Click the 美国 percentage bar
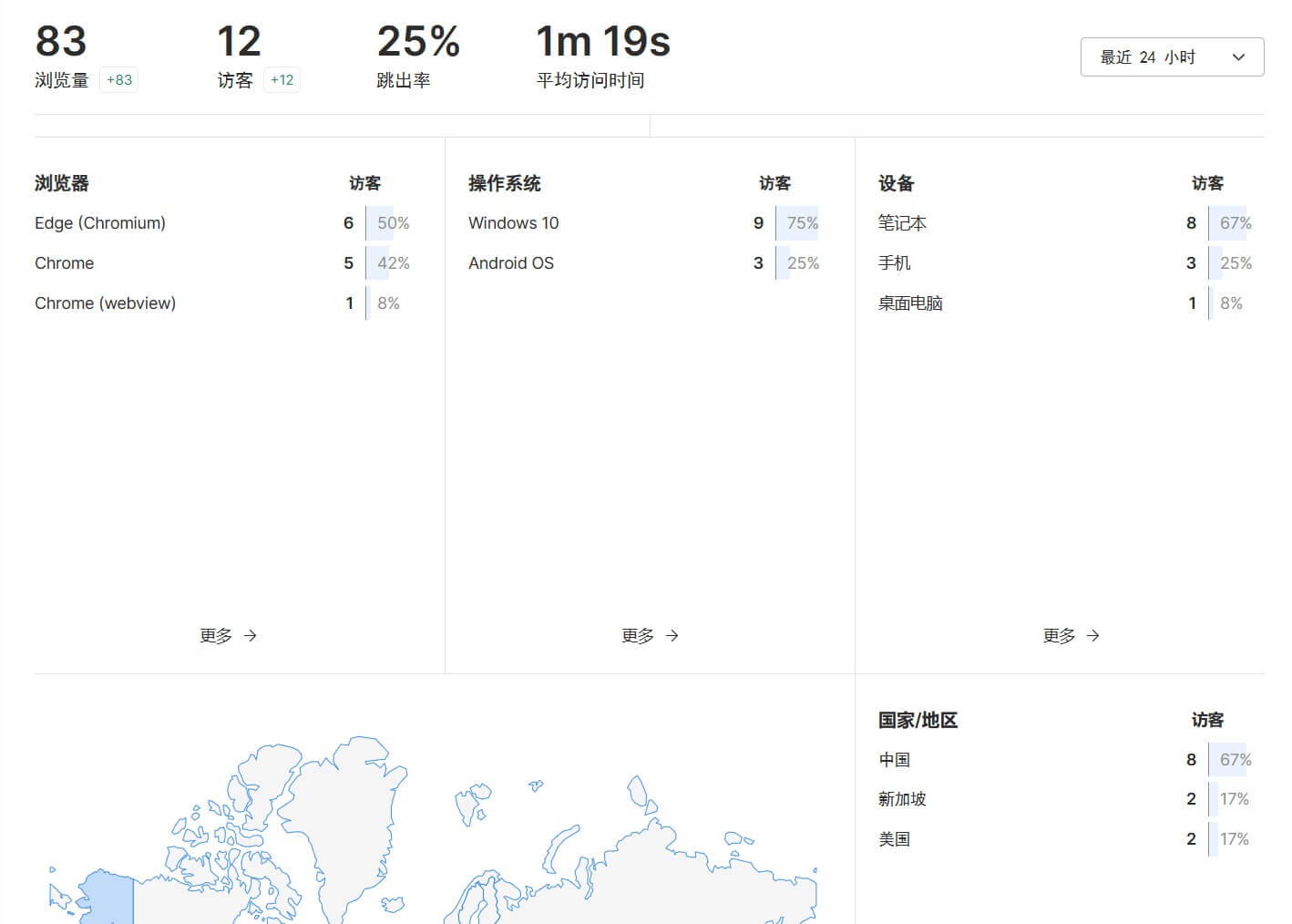Screen dimensions: 1292x924 coord(1232,839)
